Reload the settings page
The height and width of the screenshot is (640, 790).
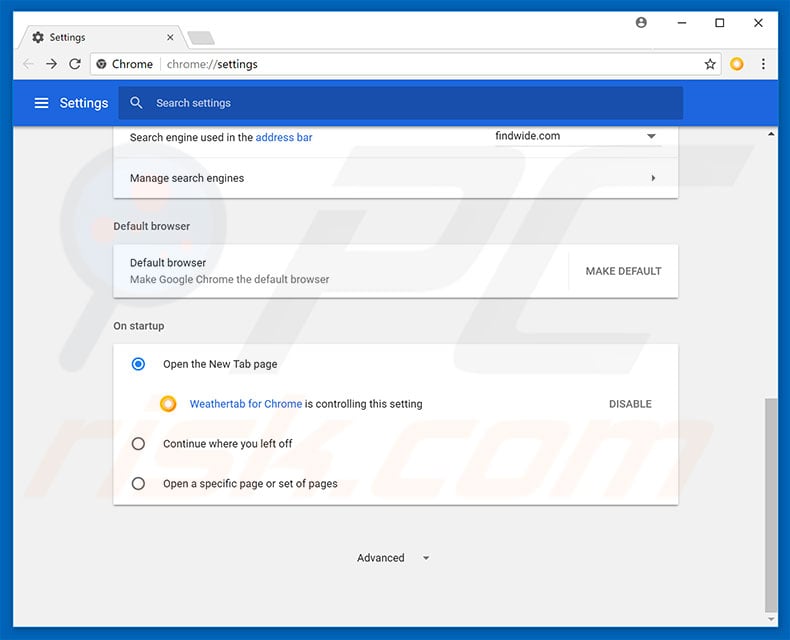coord(75,64)
